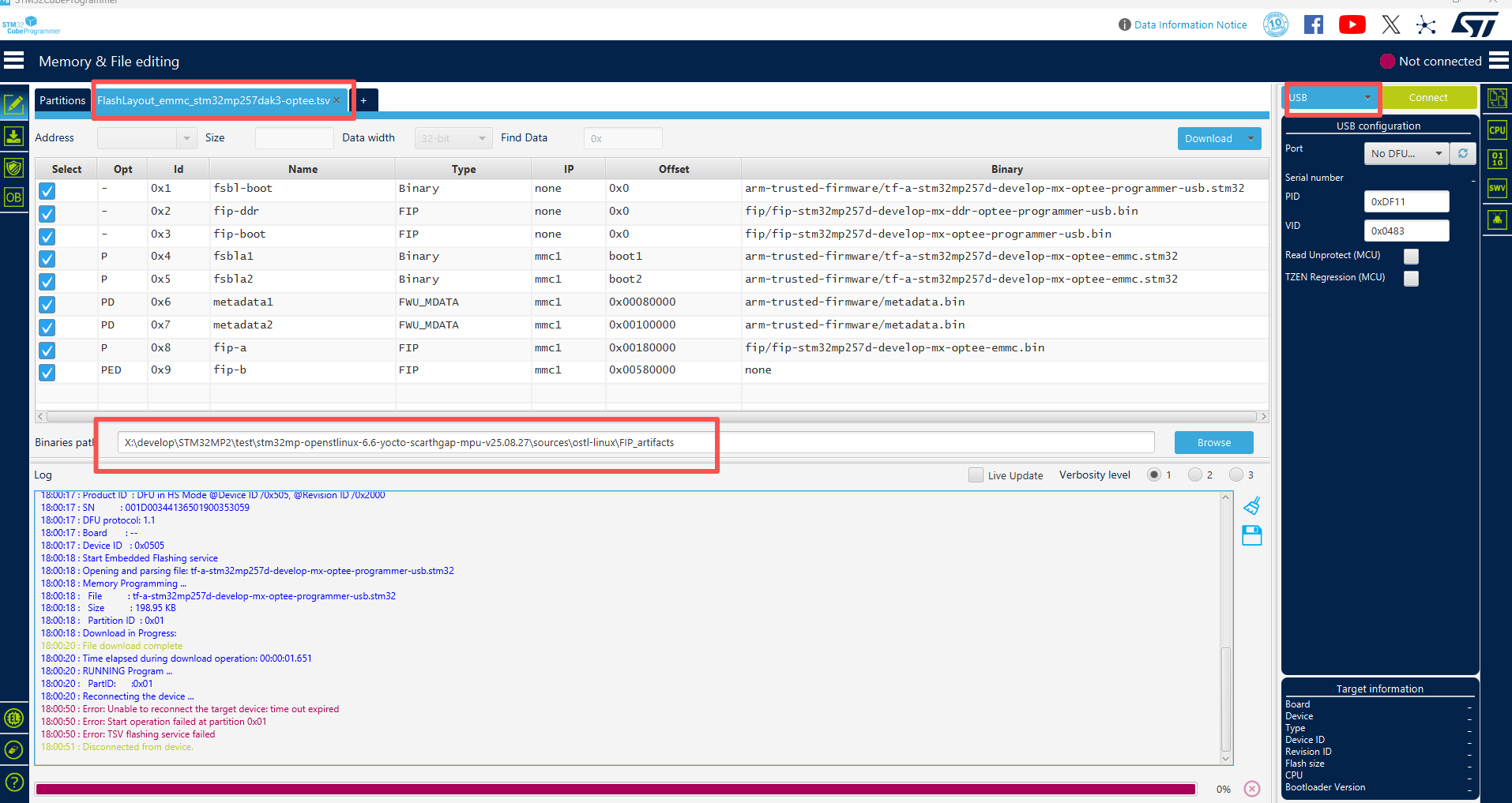Click the table horizontal scrollbar
Viewport: 1512px width, 803px height.
(x=652, y=416)
